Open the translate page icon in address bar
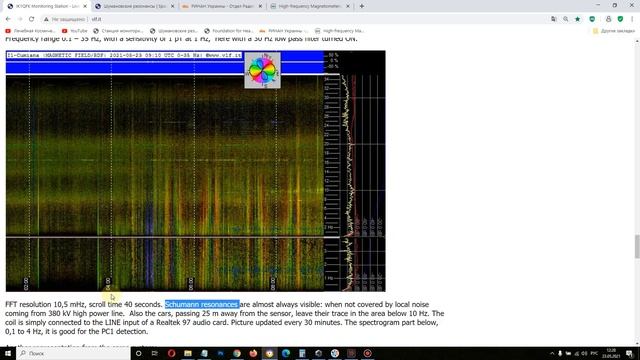 pyautogui.click(x=553, y=19)
